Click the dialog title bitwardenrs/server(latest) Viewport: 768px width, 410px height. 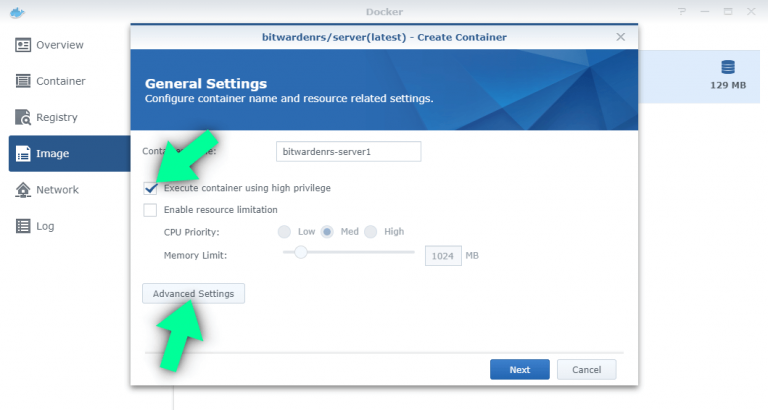tap(384, 37)
